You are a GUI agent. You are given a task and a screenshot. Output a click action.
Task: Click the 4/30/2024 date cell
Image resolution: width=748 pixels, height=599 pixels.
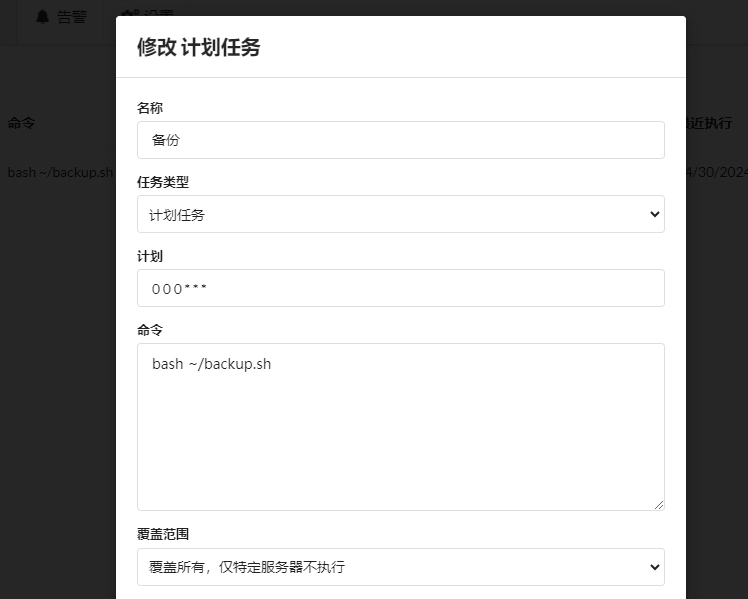tap(718, 172)
